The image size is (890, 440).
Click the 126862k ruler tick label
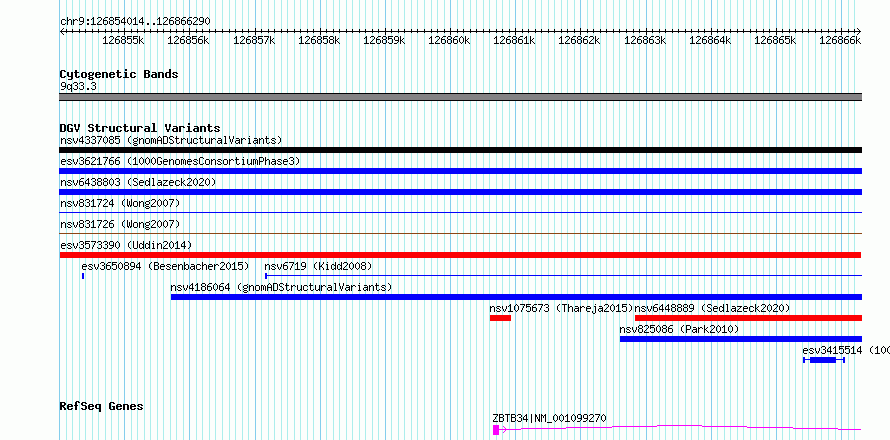pyautogui.click(x=580, y=40)
